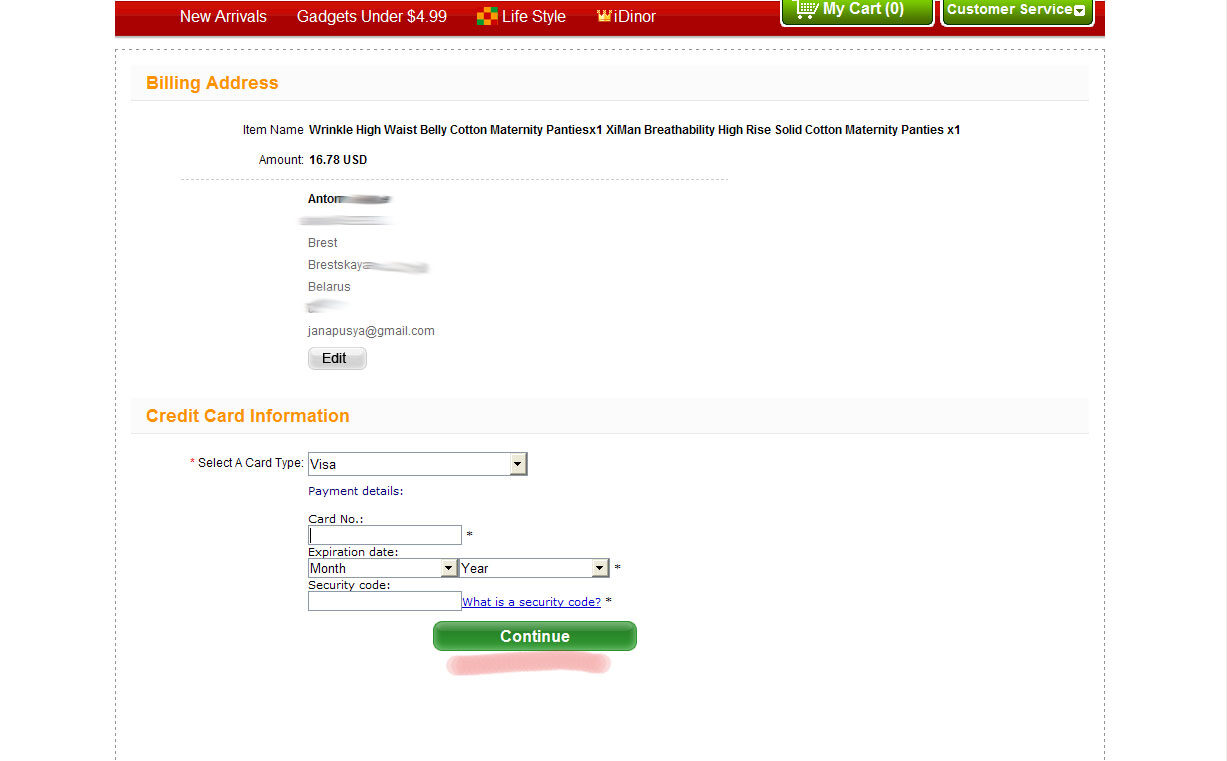Click the shopping cart icon
The image size is (1227, 761).
pos(806,9)
